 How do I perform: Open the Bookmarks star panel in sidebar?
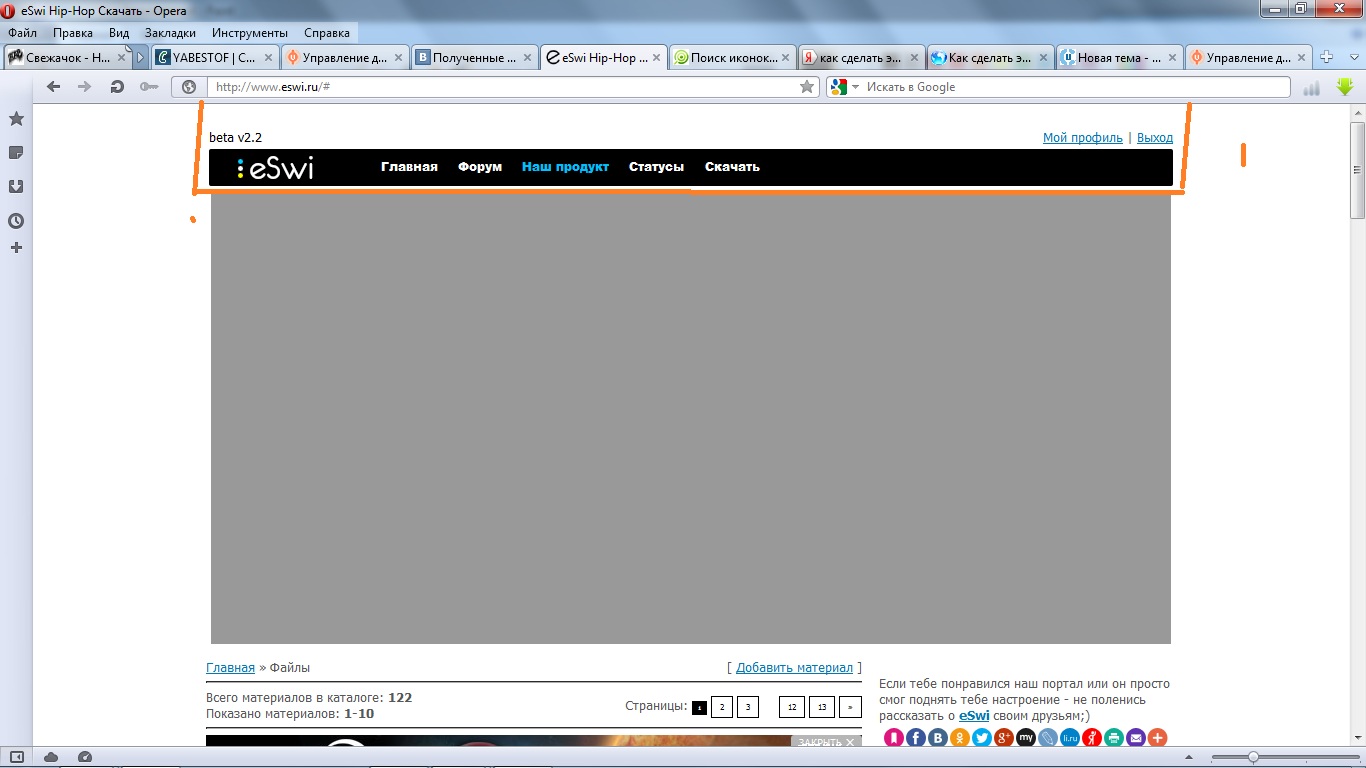coord(16,119)
